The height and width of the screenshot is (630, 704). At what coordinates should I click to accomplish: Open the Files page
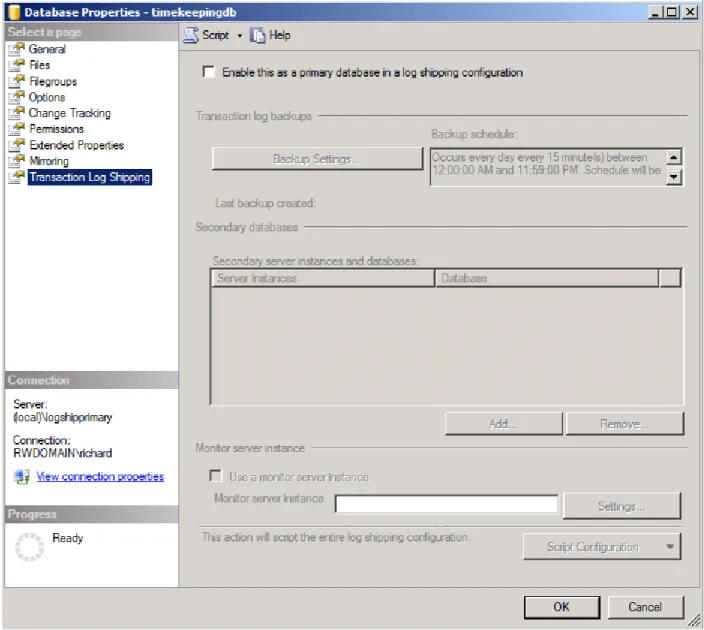(40, 65)
